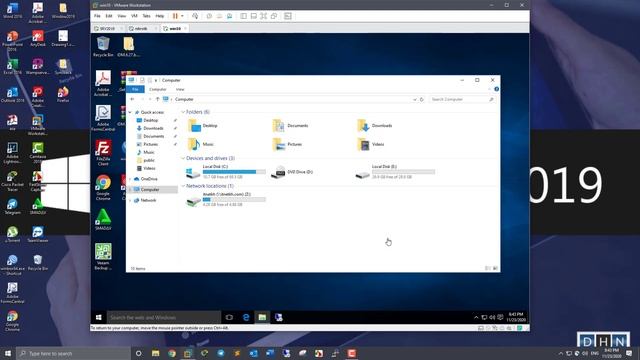Select Pictures in the navigation pane
The height and width of the screenshot is (360, 640).
click(150, 144)
